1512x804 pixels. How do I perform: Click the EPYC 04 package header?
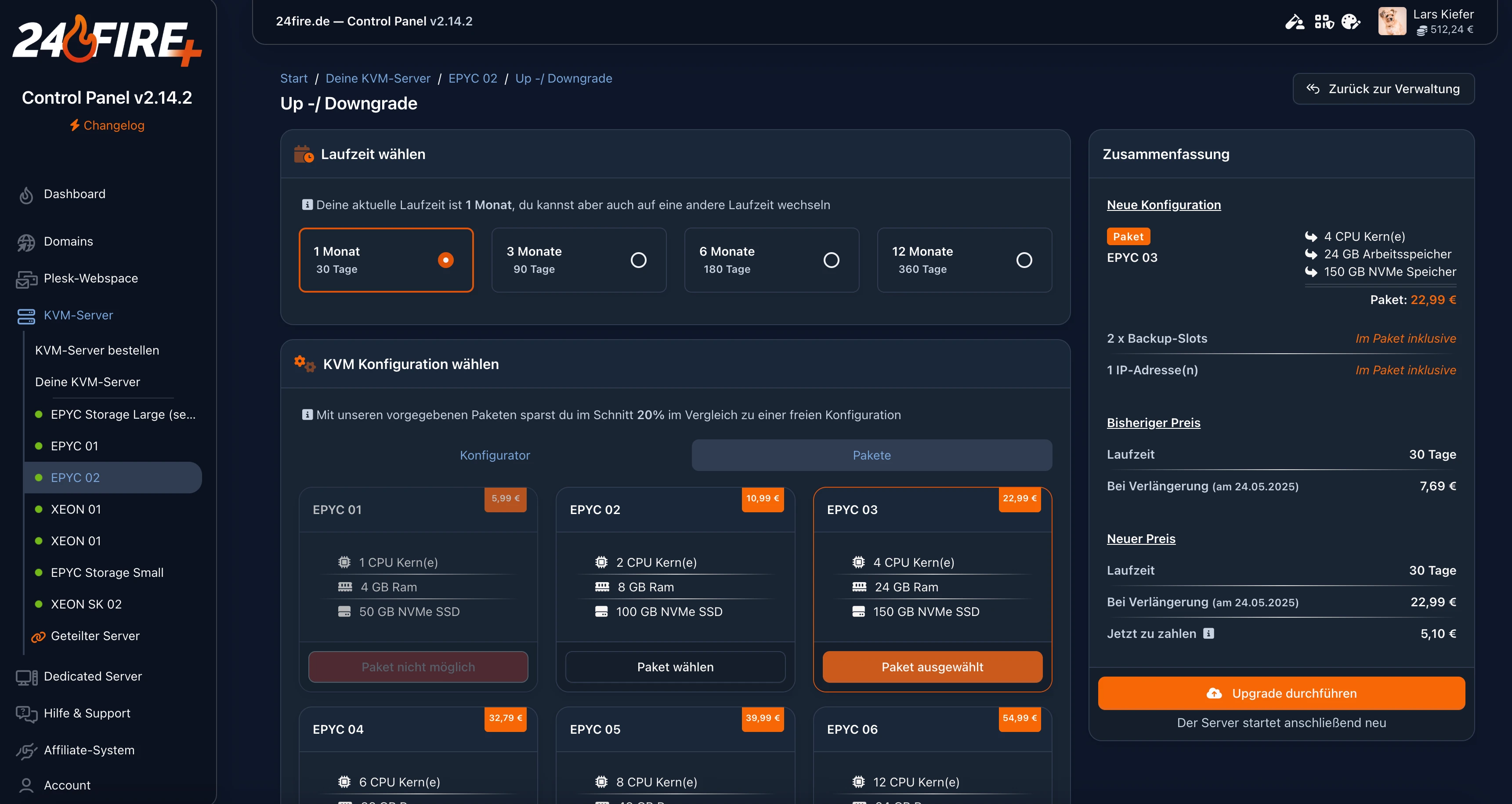coord(418,729)
